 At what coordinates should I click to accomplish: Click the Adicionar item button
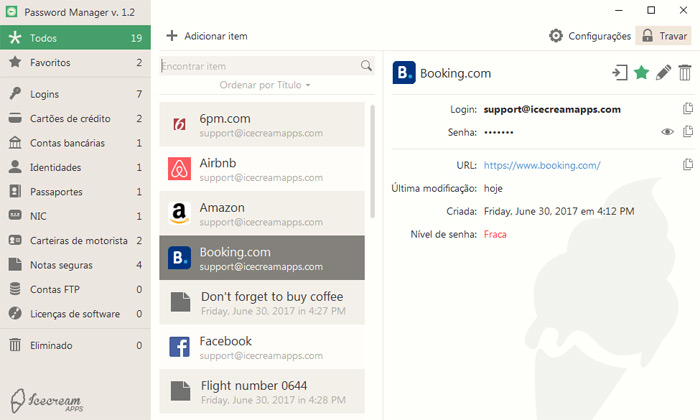click(207, 36)
